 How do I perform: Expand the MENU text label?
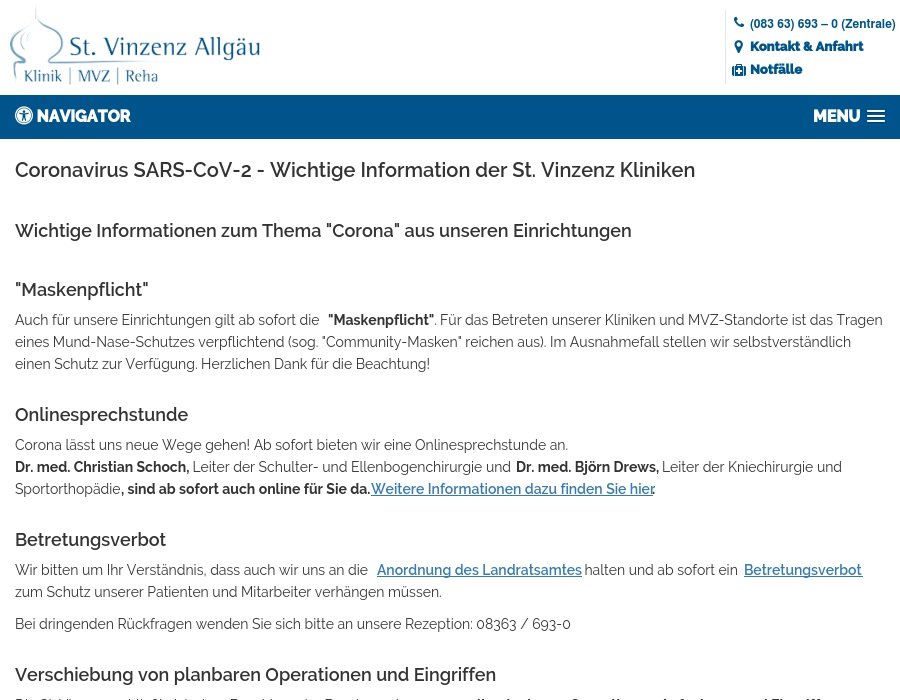coord(836,116)
